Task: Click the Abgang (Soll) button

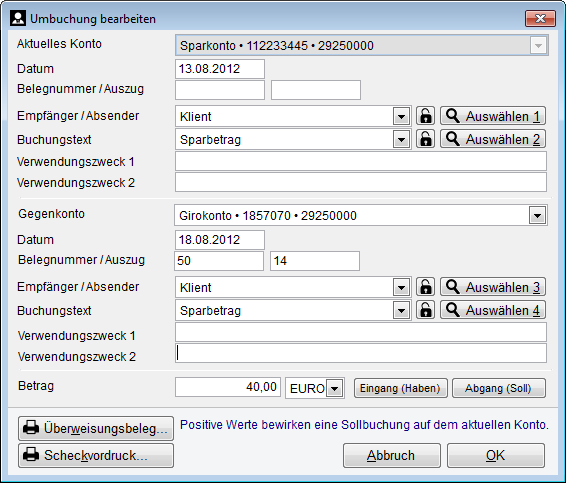Action: [x=499, y=388]
